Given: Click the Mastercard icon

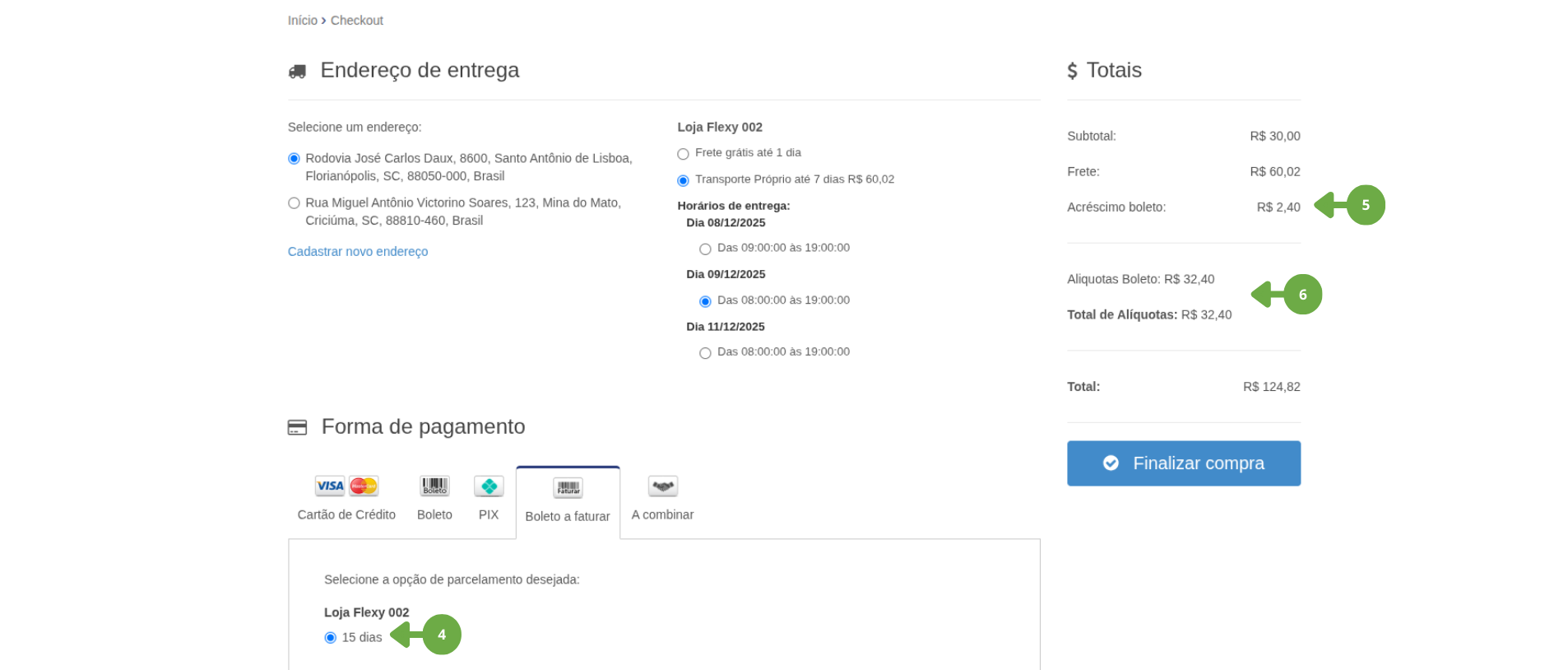Looking at the screenshot, I should tap(364, 486).
